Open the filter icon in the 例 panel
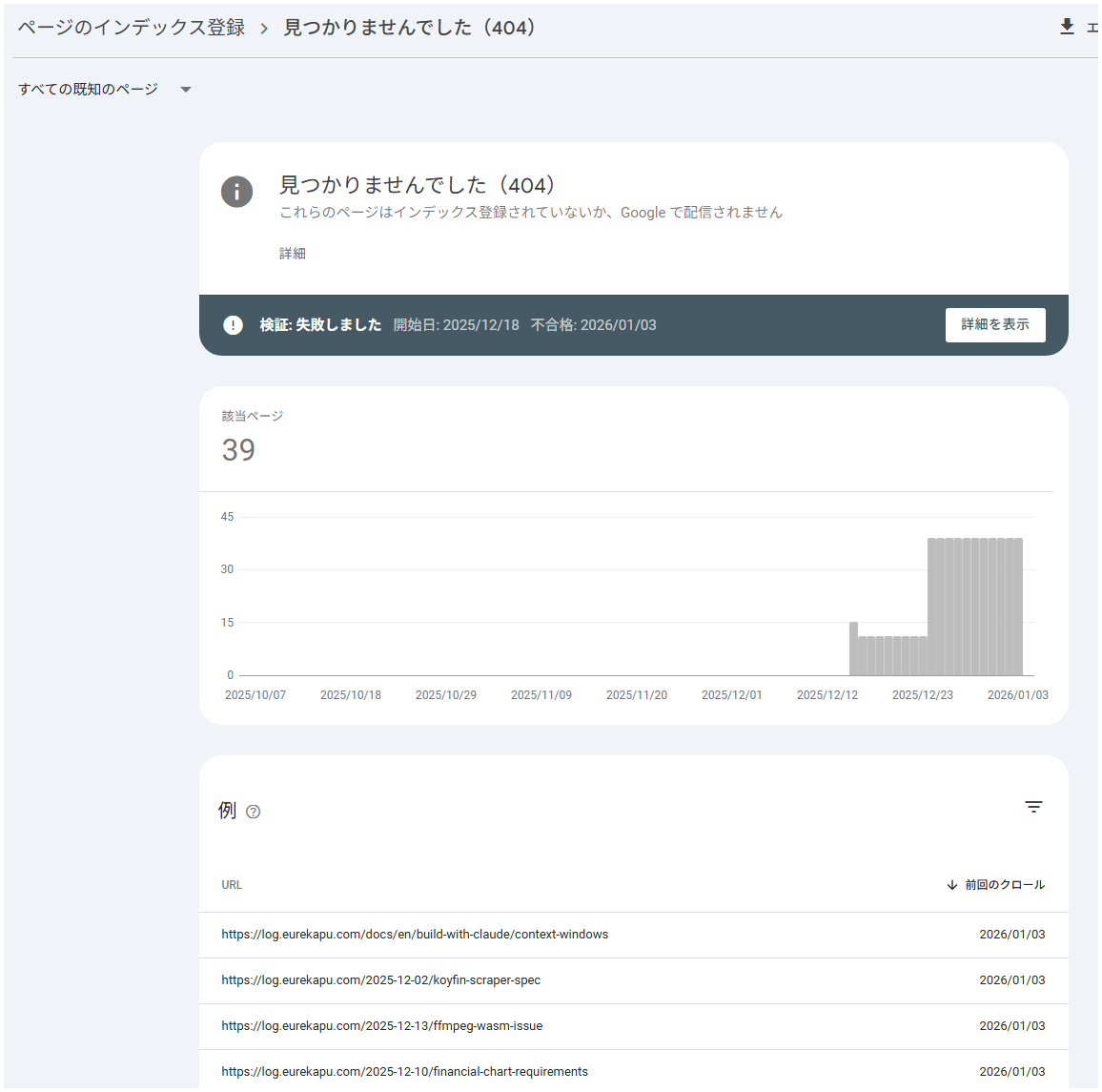 point(1033,807)
